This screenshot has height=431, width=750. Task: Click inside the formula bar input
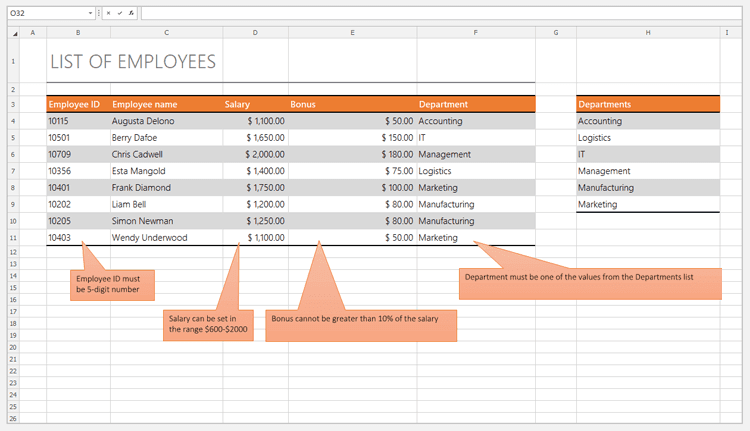(x=441, y=13)
